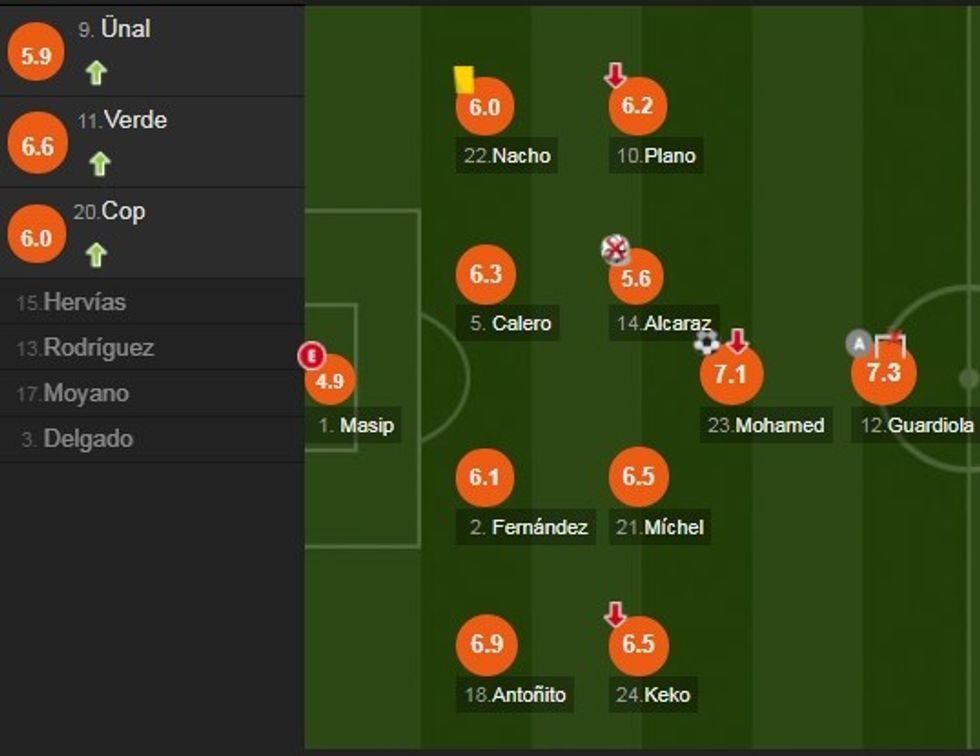Click the green sub-on arrow under Cop
This screenshot has height=756, width=980.
96,254
